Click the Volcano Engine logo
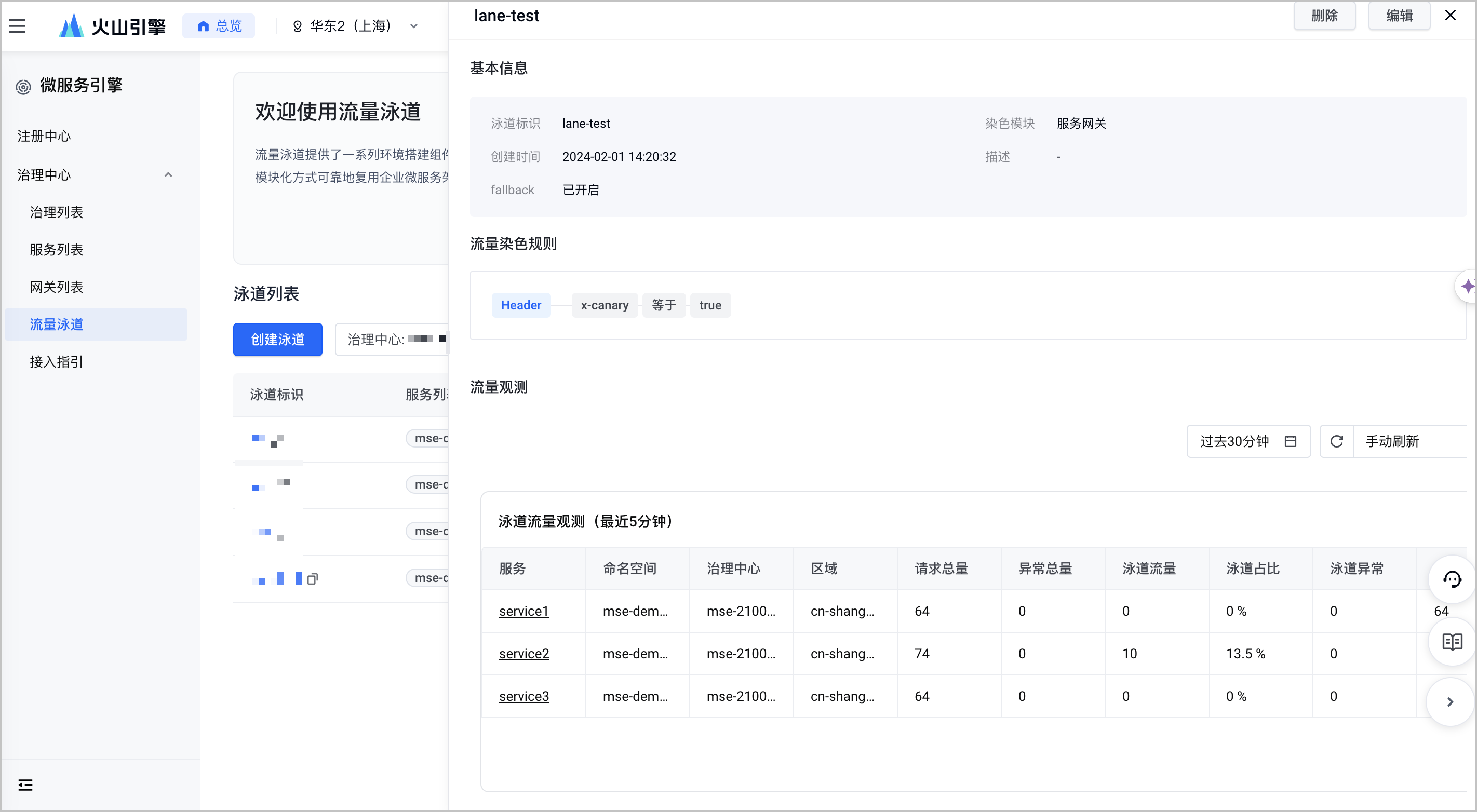 point(112,26)
